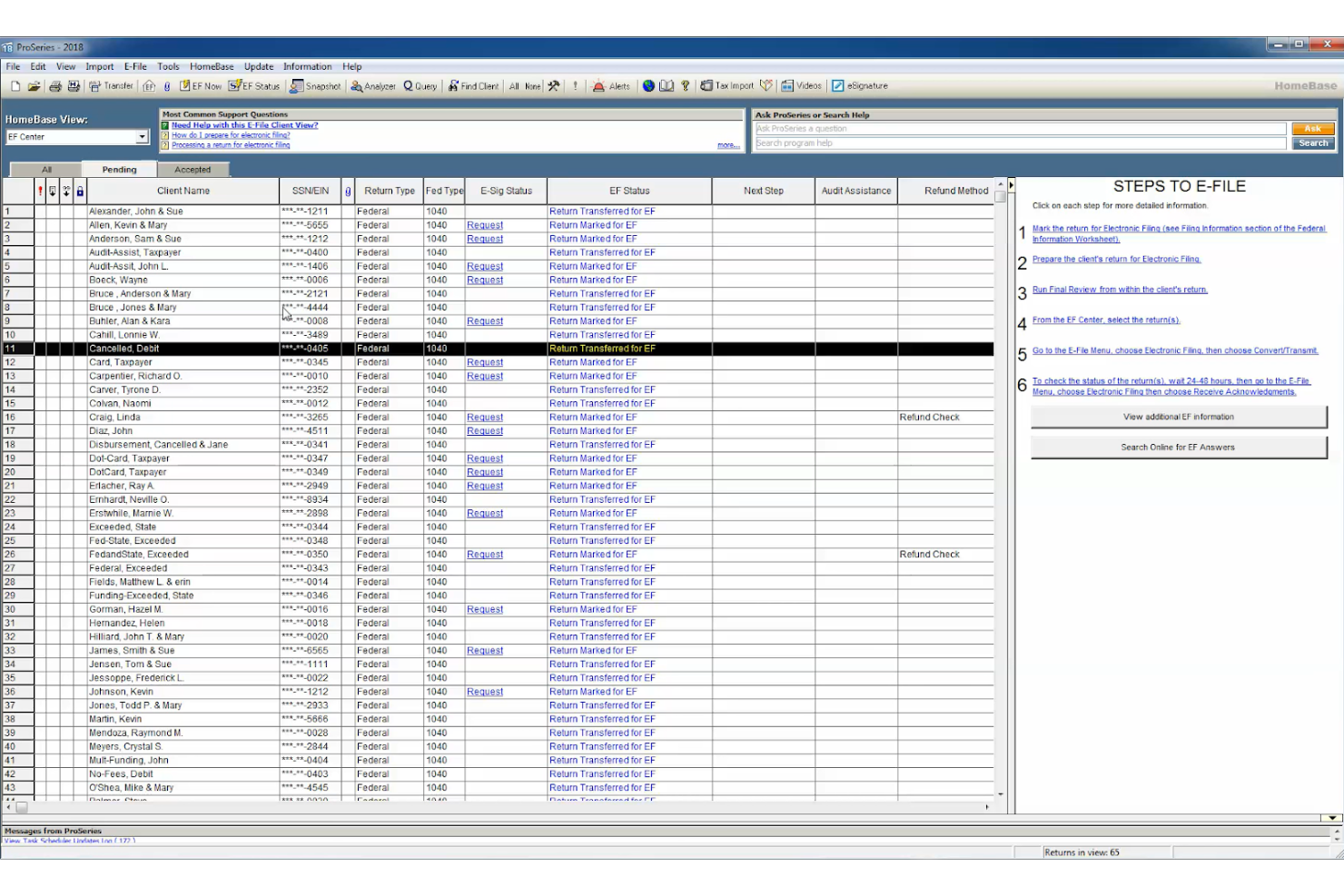Click the Transfer toolbar button
1344x896 pixels.
click(x=111, y=86)
